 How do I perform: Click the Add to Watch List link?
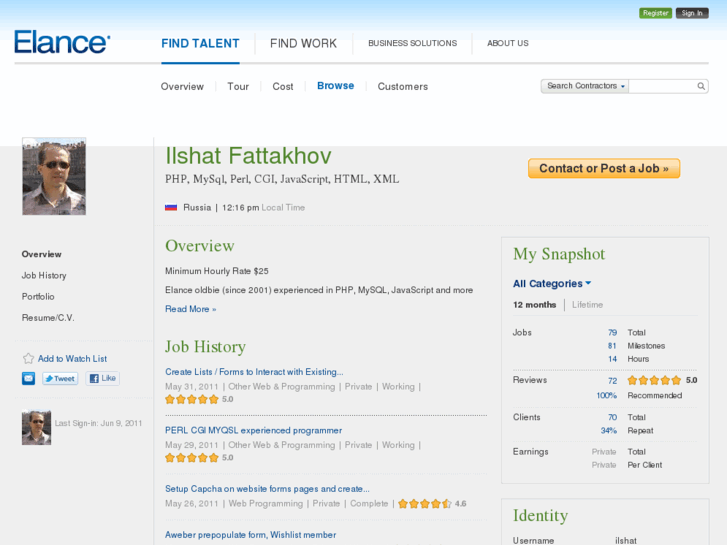pyautogui.click(x=72, y=359)
